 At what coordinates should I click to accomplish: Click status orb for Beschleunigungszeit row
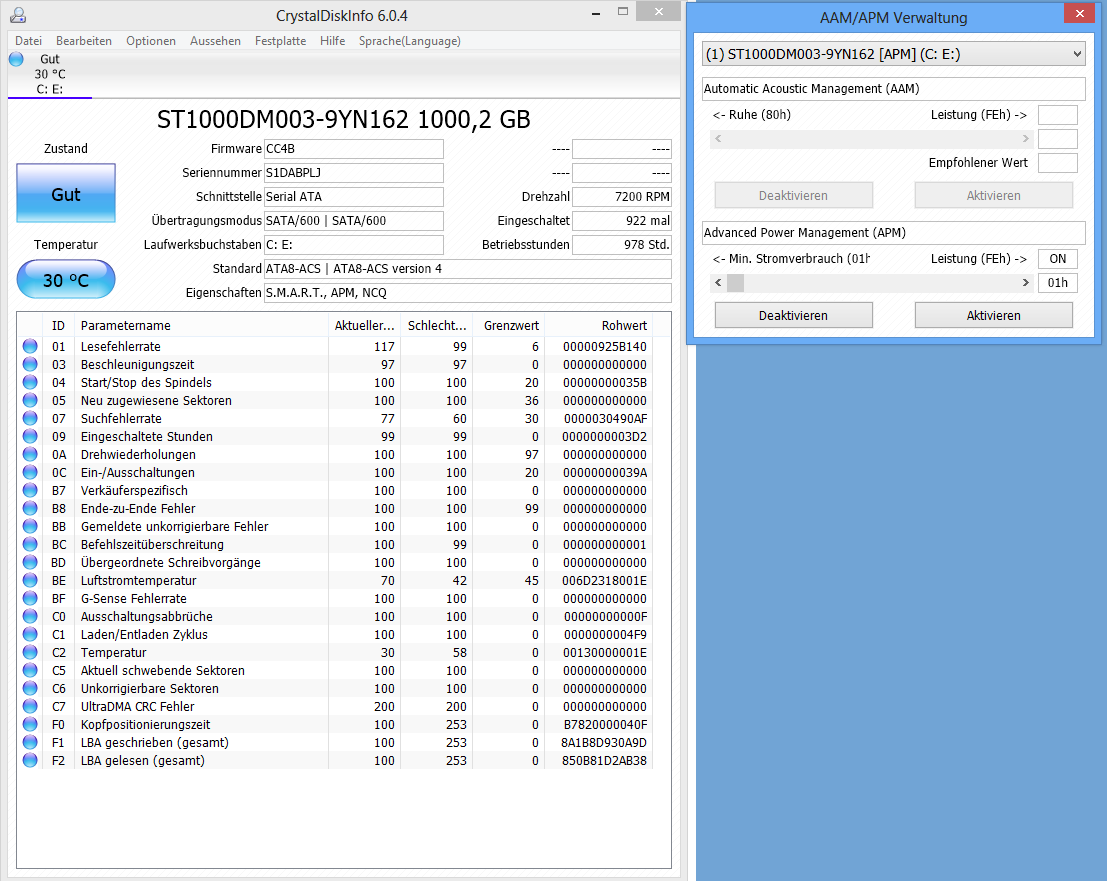30,364
